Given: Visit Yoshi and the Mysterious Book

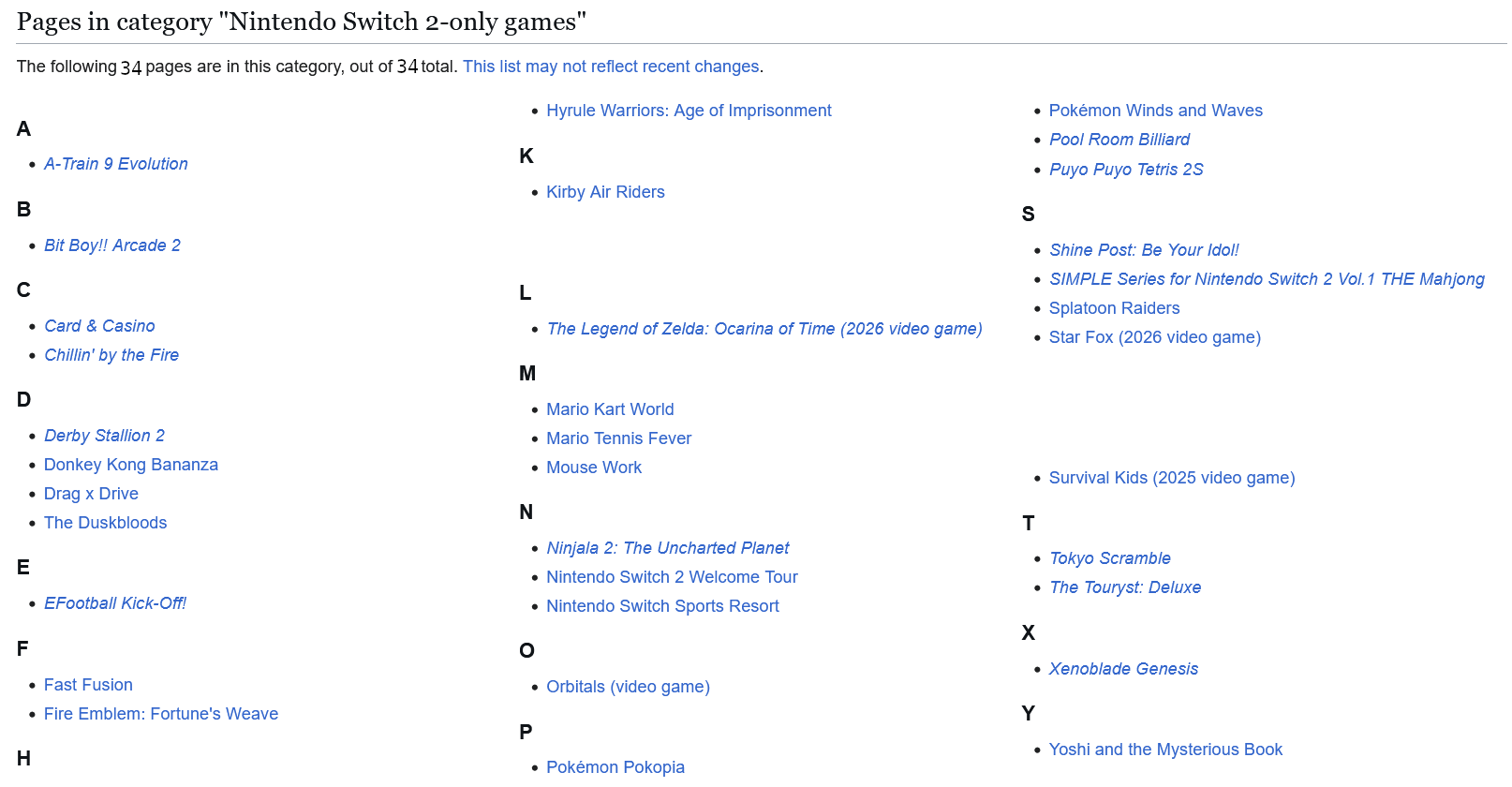Looking at the screenshot, I should click(x=1165, y=750).
